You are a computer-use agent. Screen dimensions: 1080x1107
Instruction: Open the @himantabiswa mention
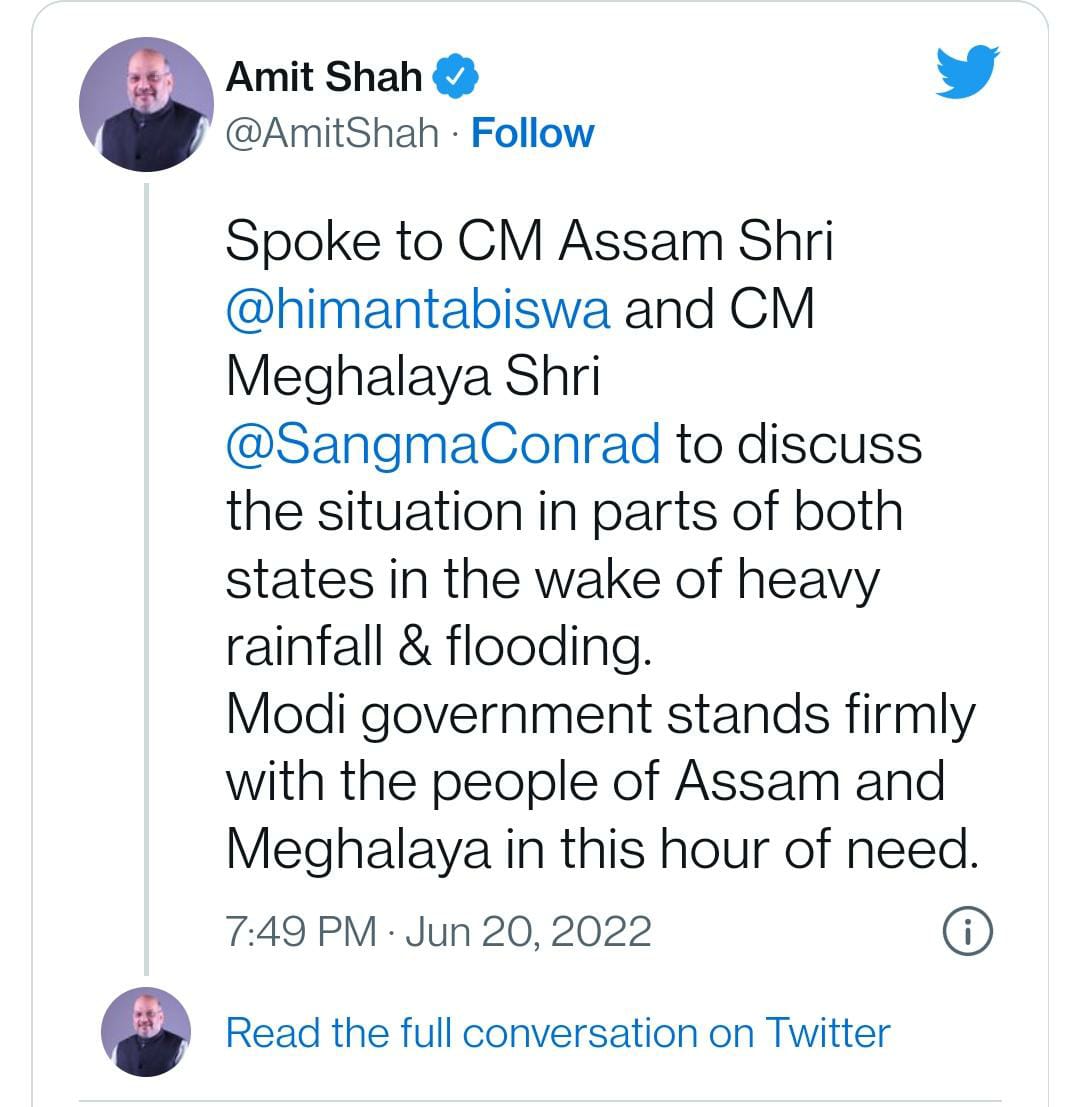(417, 309)
